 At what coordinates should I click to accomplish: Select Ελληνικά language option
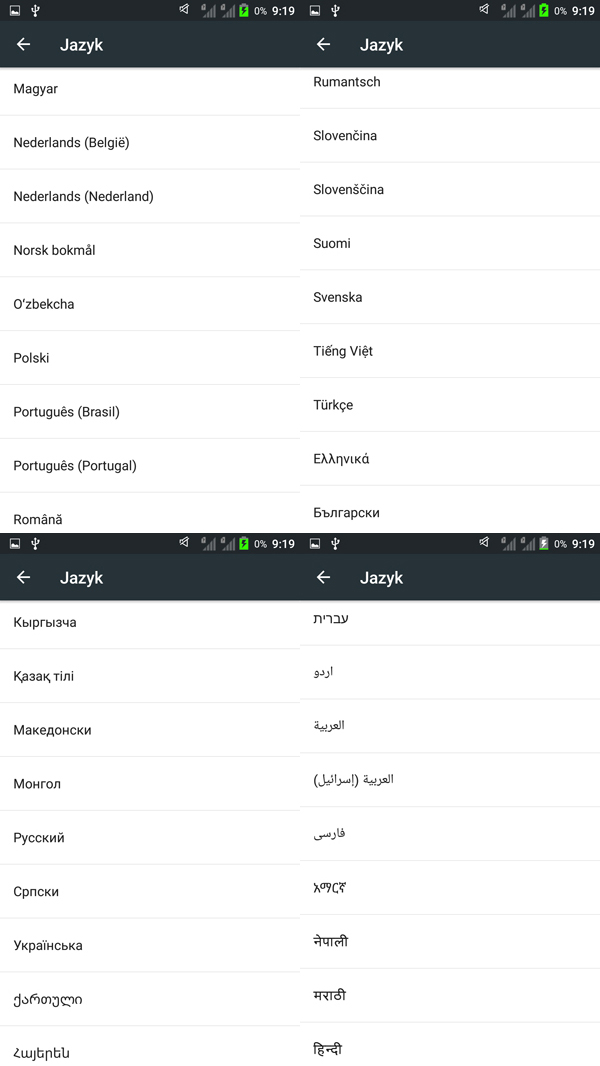450,459
